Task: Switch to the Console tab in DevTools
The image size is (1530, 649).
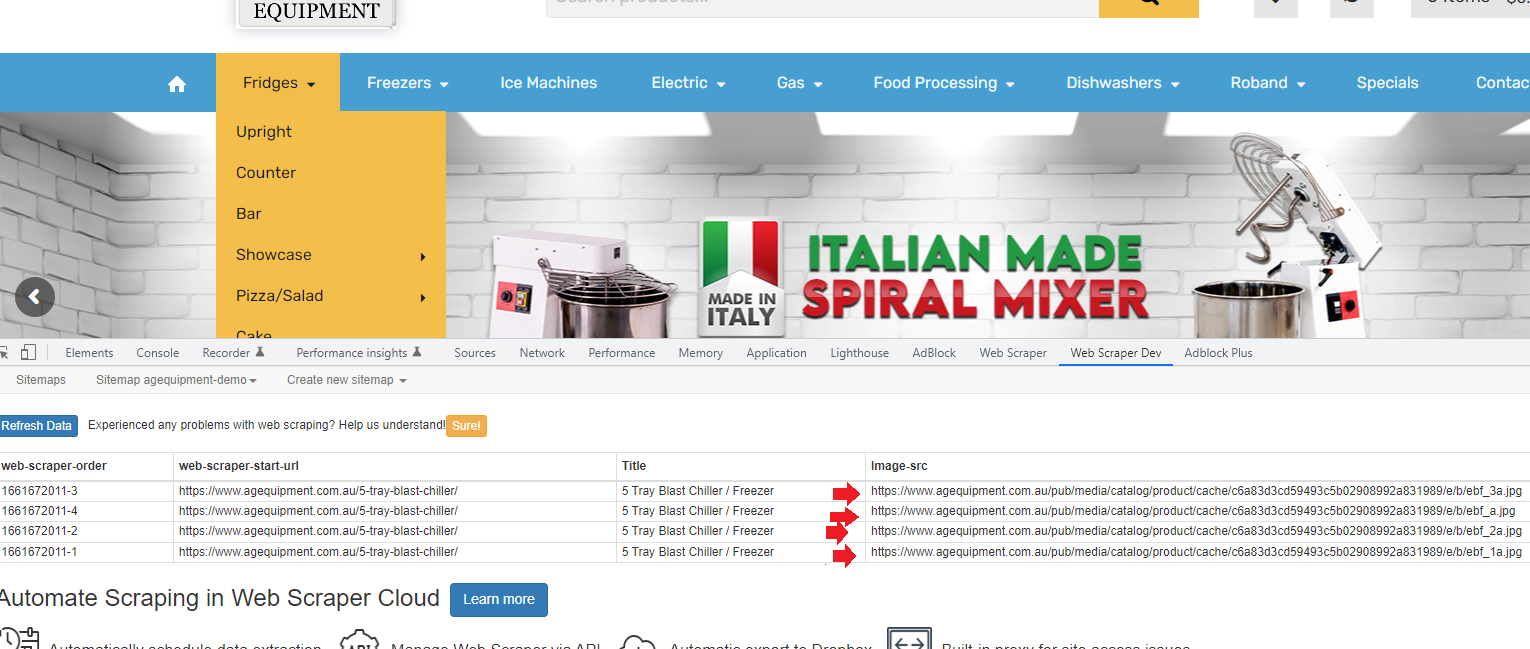Action: [x=157, y=352]
